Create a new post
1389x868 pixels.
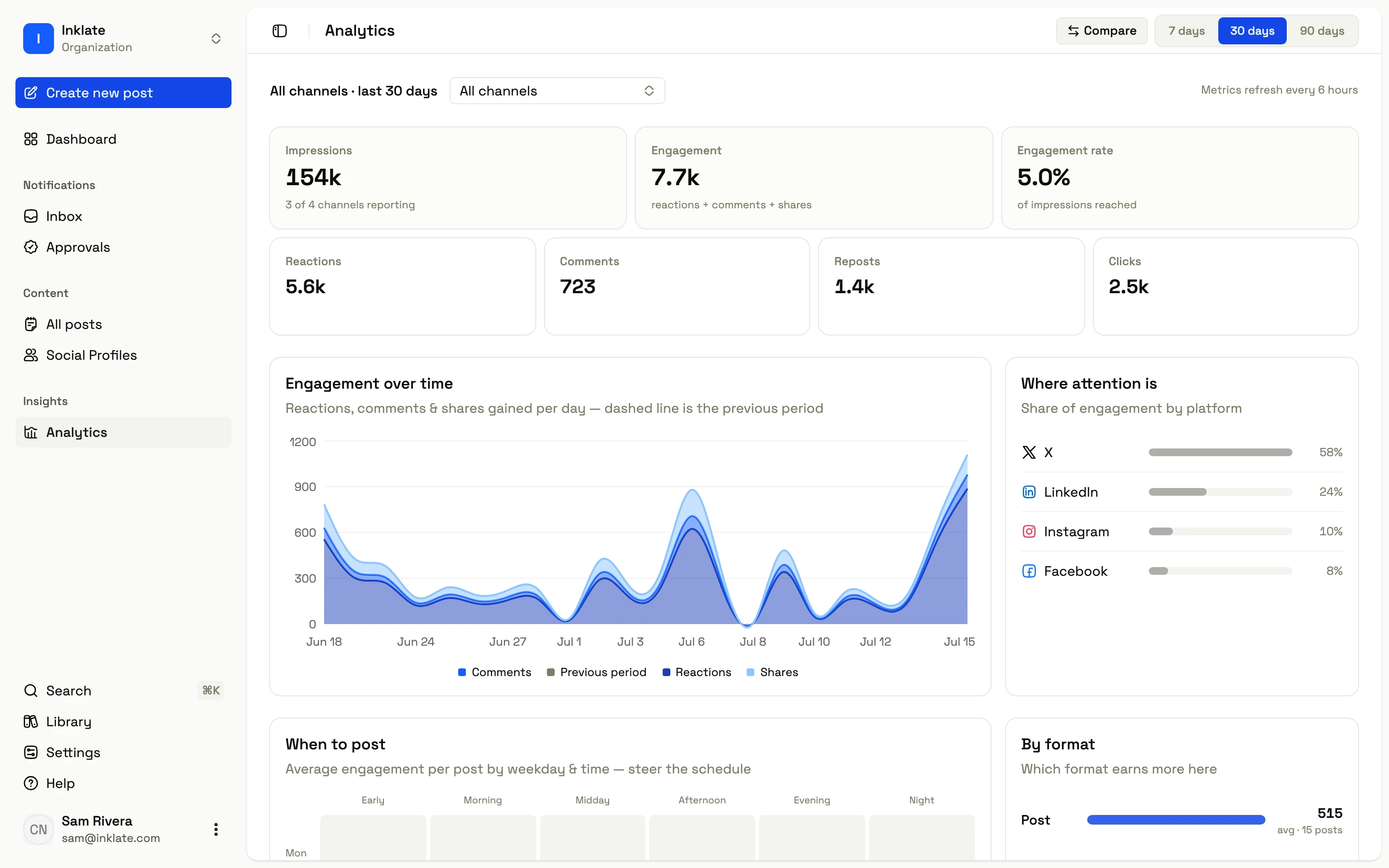123,93
